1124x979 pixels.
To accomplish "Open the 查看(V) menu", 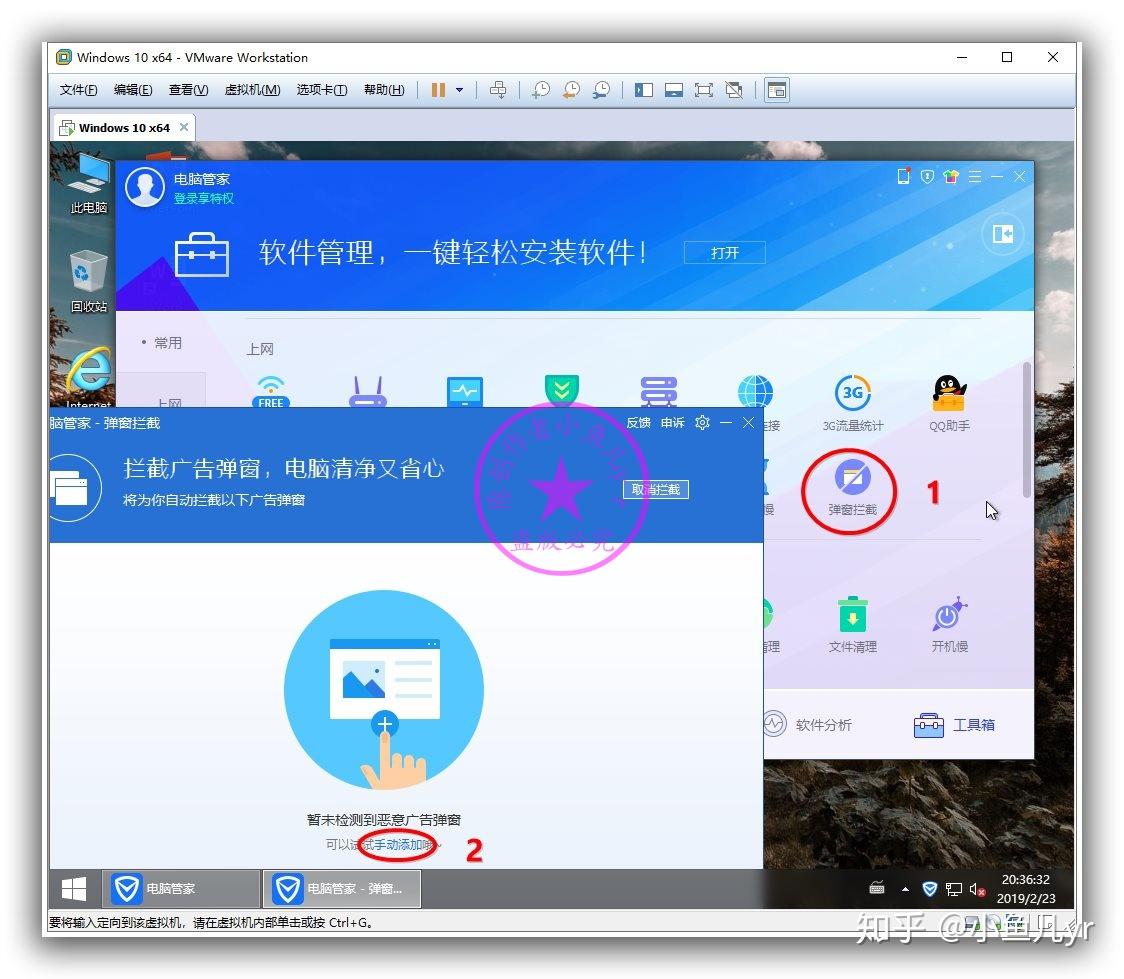I will click(x=188, y=90).
